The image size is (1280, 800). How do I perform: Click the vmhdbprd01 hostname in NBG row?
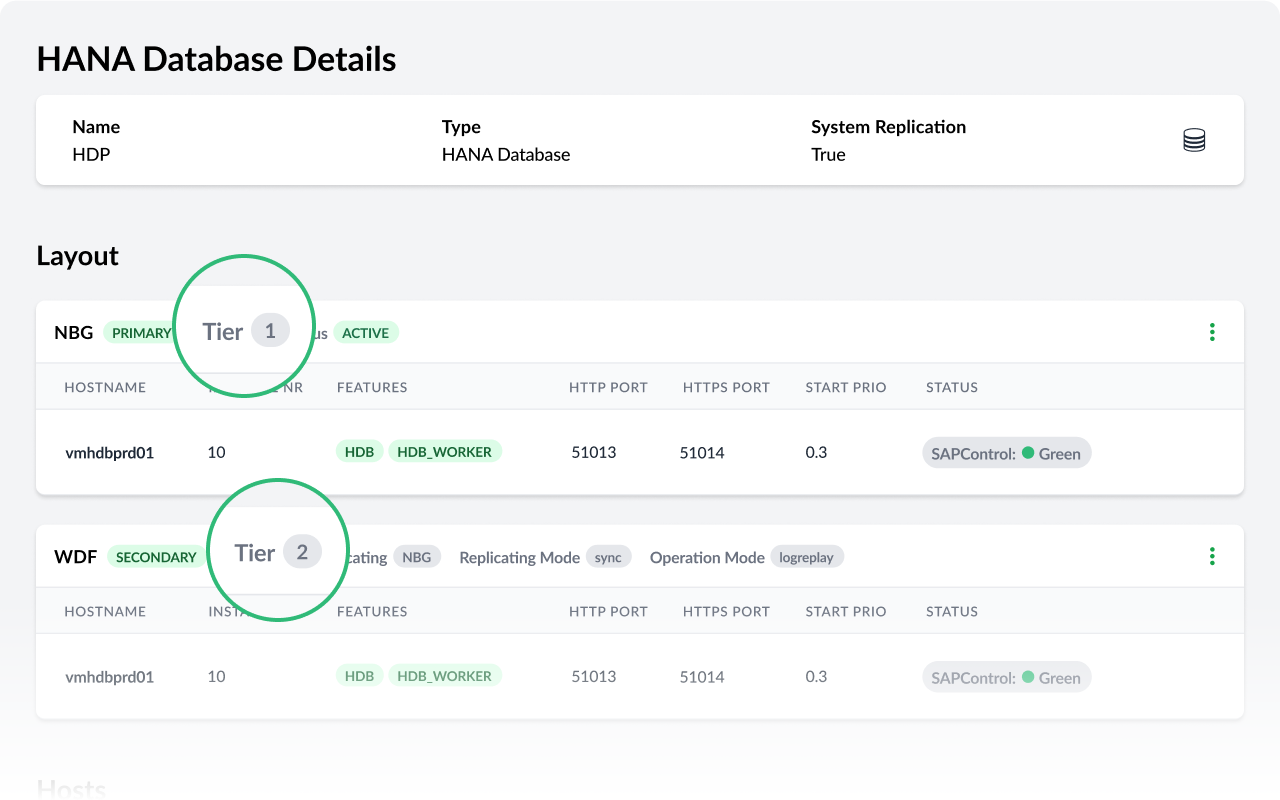[x=110, y=453]
